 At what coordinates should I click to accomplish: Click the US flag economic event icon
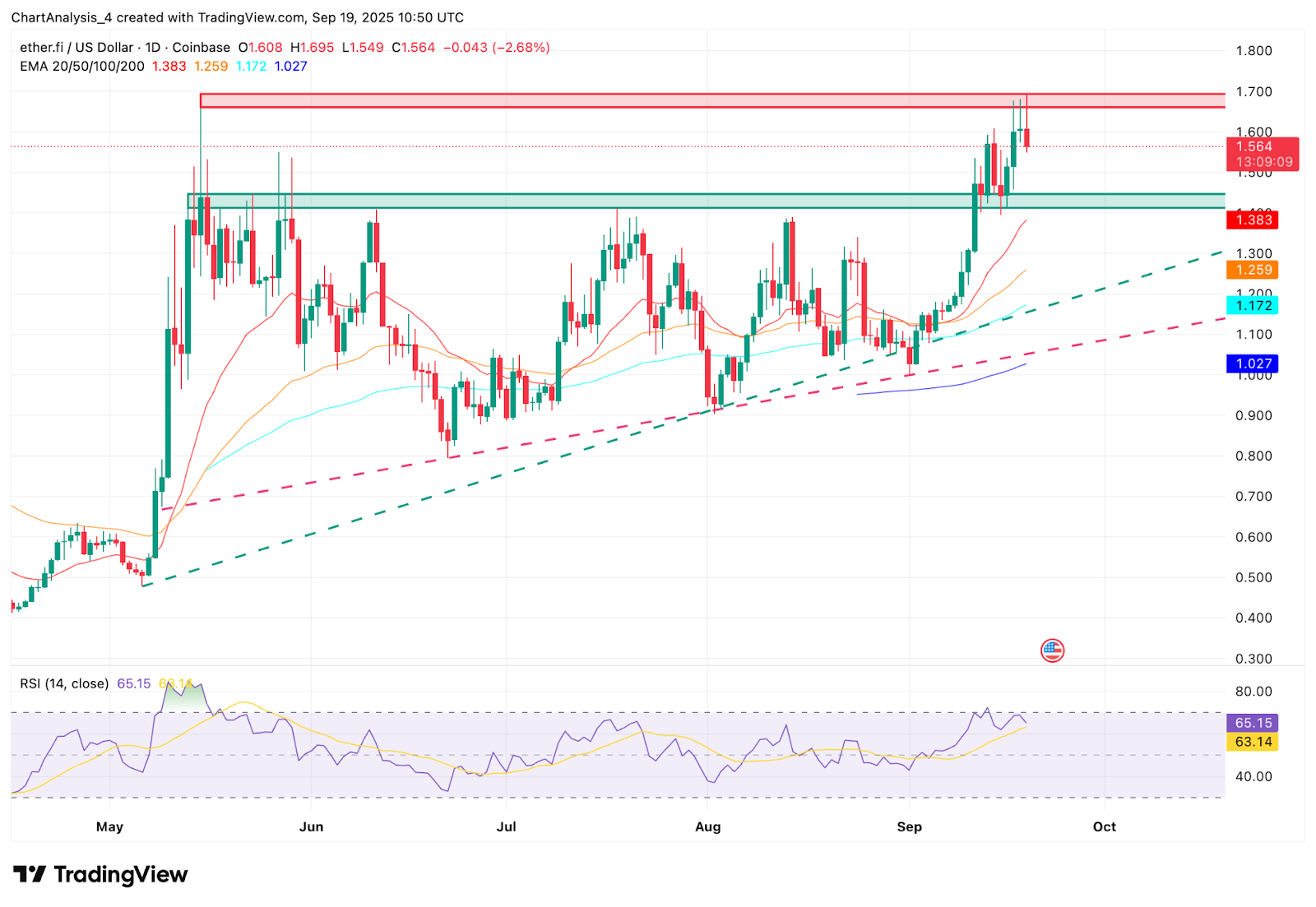(1052, 650)
